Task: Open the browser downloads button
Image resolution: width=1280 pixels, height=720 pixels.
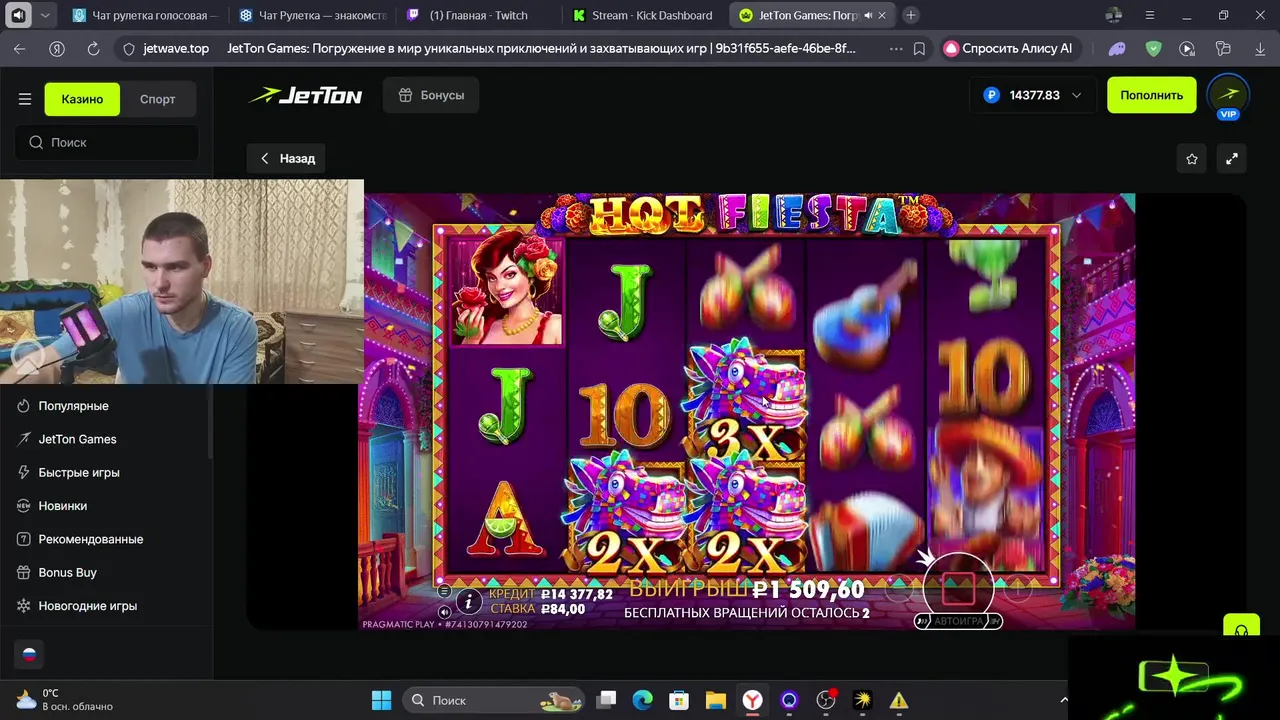Action: pos(1258,48)
